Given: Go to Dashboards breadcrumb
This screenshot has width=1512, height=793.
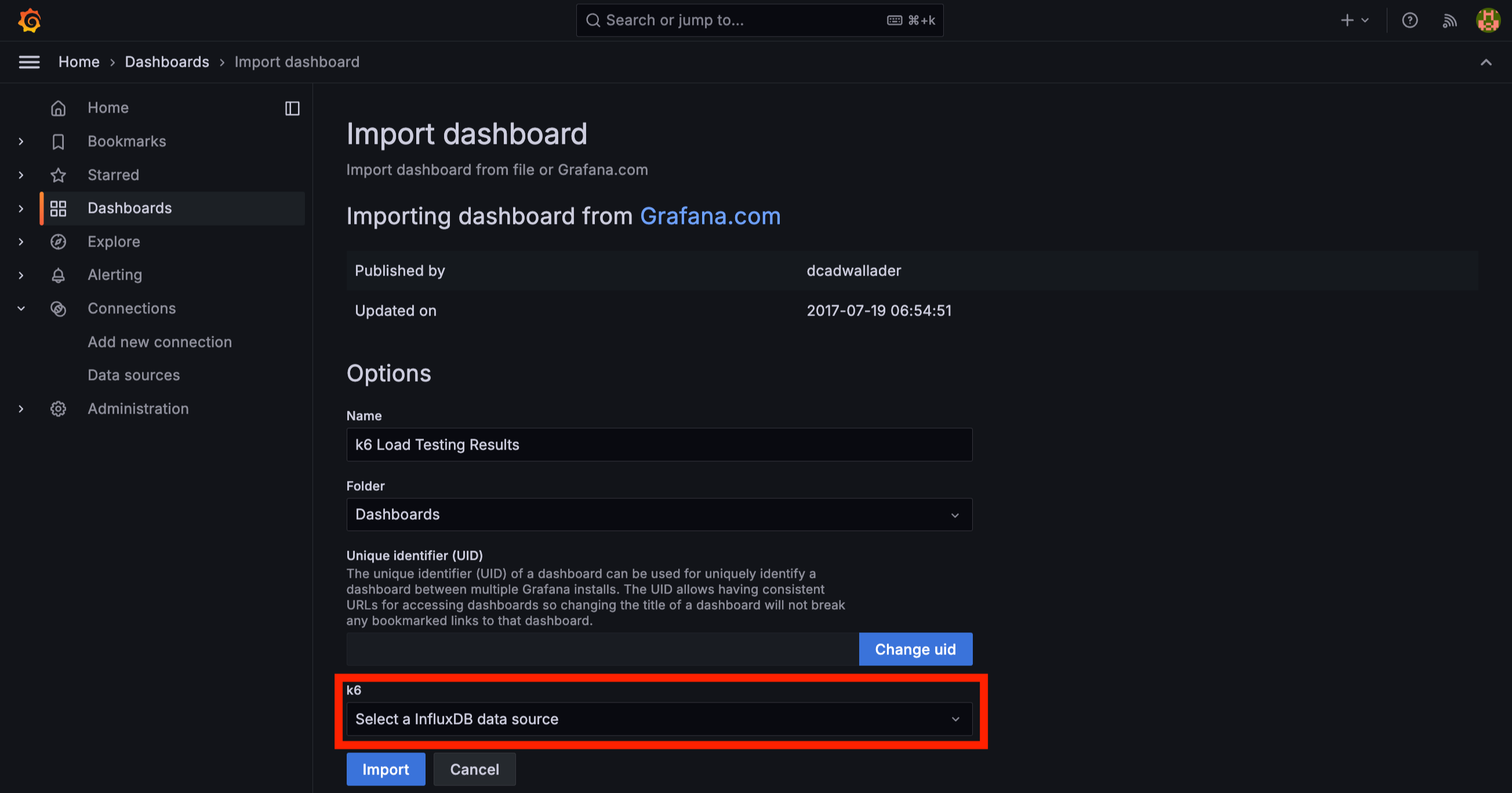Looking at the screenshot, I should (x=168, y=62).
